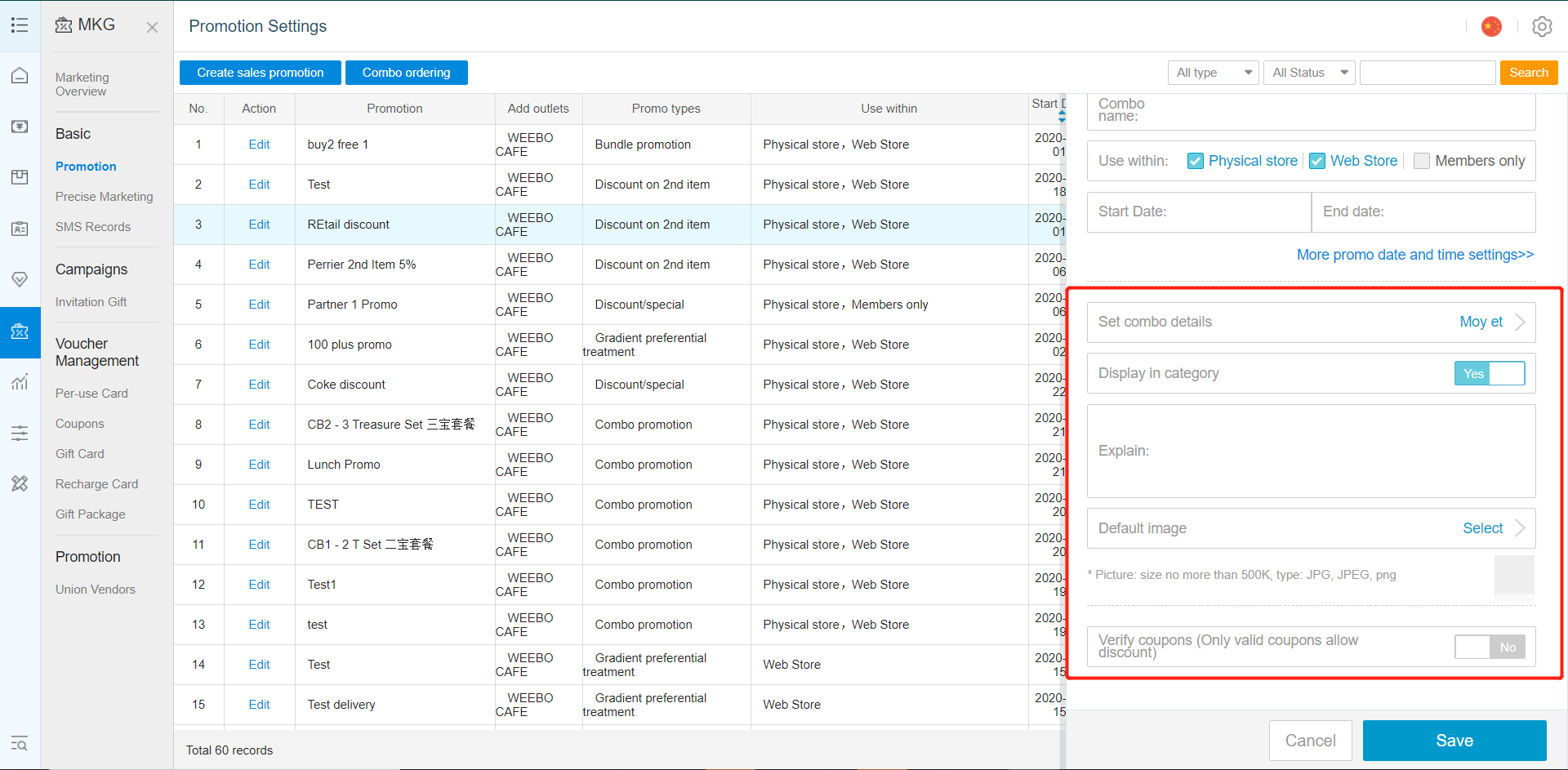Open the sliders settings icon in left rail
This screenshot has width=1568, height=770.
(x=20, y=433)
